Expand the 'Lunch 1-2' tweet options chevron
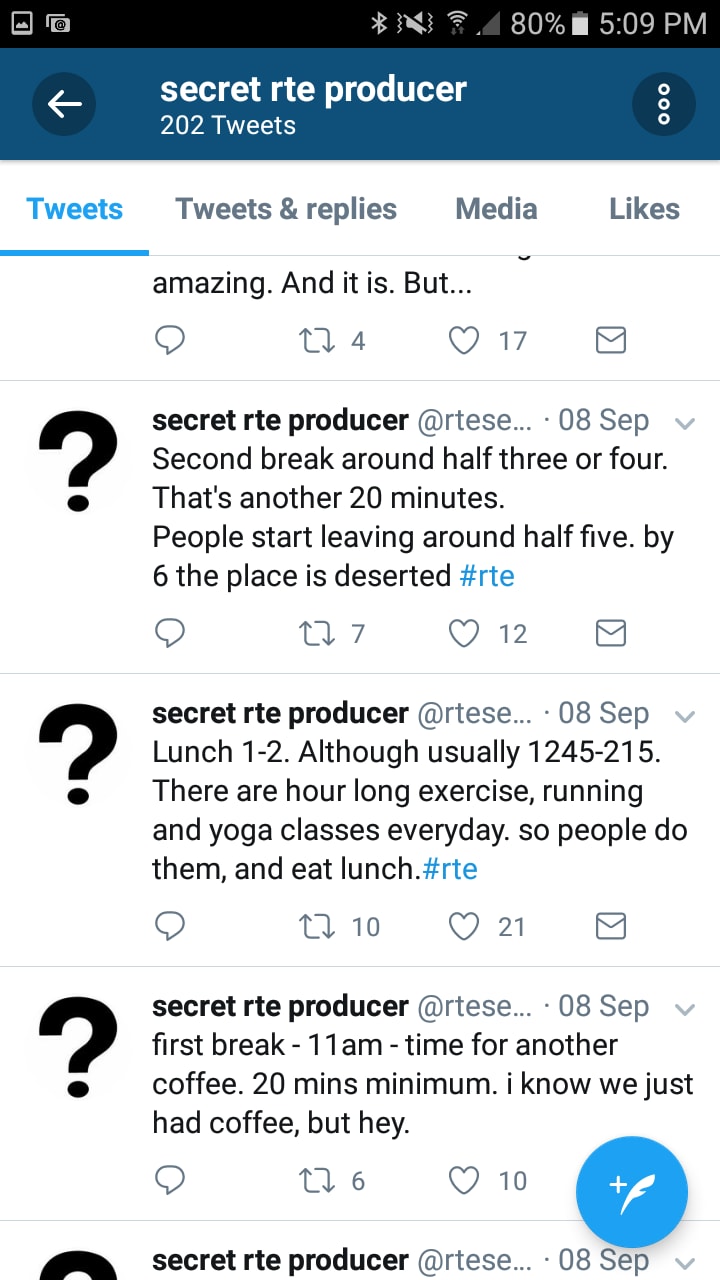 click(x=685, y=716)
